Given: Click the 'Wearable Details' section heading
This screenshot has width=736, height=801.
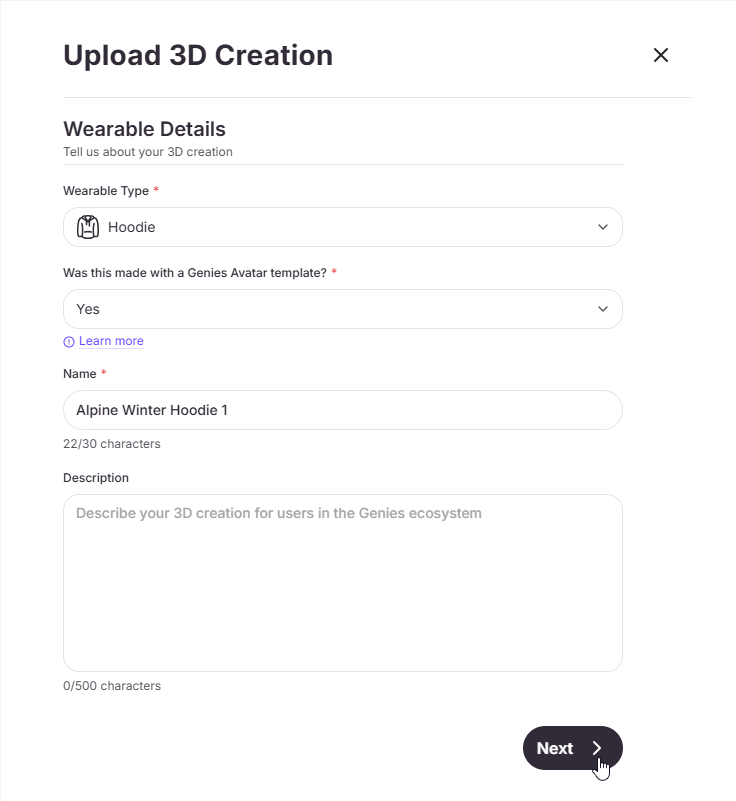Looking at the screenshot, I should 144,129.
